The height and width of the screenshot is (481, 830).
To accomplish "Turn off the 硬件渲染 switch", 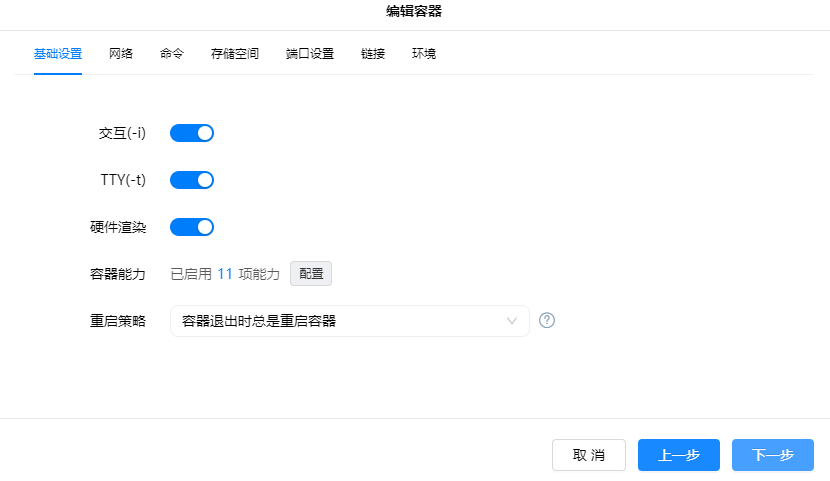I will point(192,227).
